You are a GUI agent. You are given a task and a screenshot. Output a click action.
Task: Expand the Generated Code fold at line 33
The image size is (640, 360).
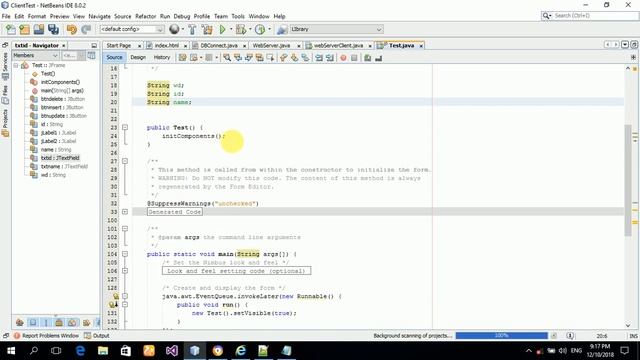click(125, 212)
